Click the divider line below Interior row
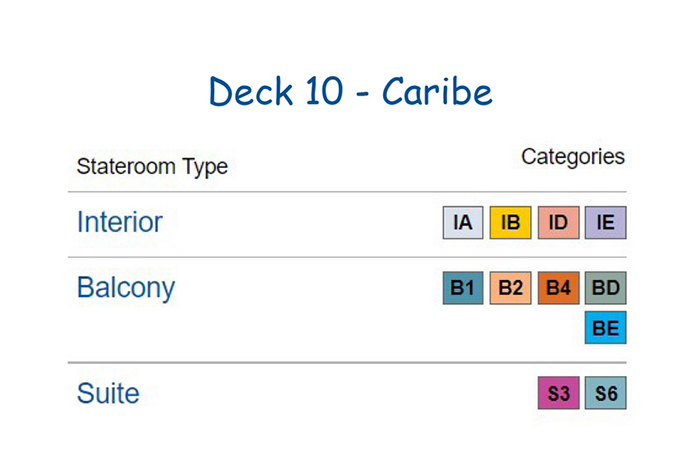The height and width of the screenshot is (468, 700). click(347, 257)
